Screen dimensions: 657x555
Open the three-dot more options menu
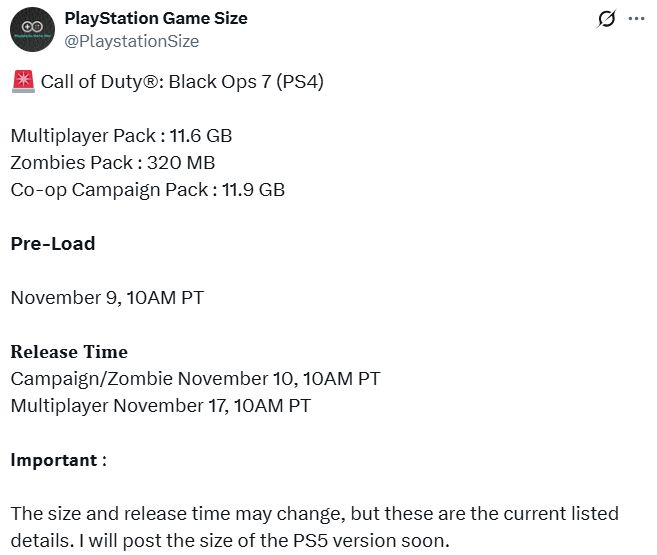click(x=636, y=19)
